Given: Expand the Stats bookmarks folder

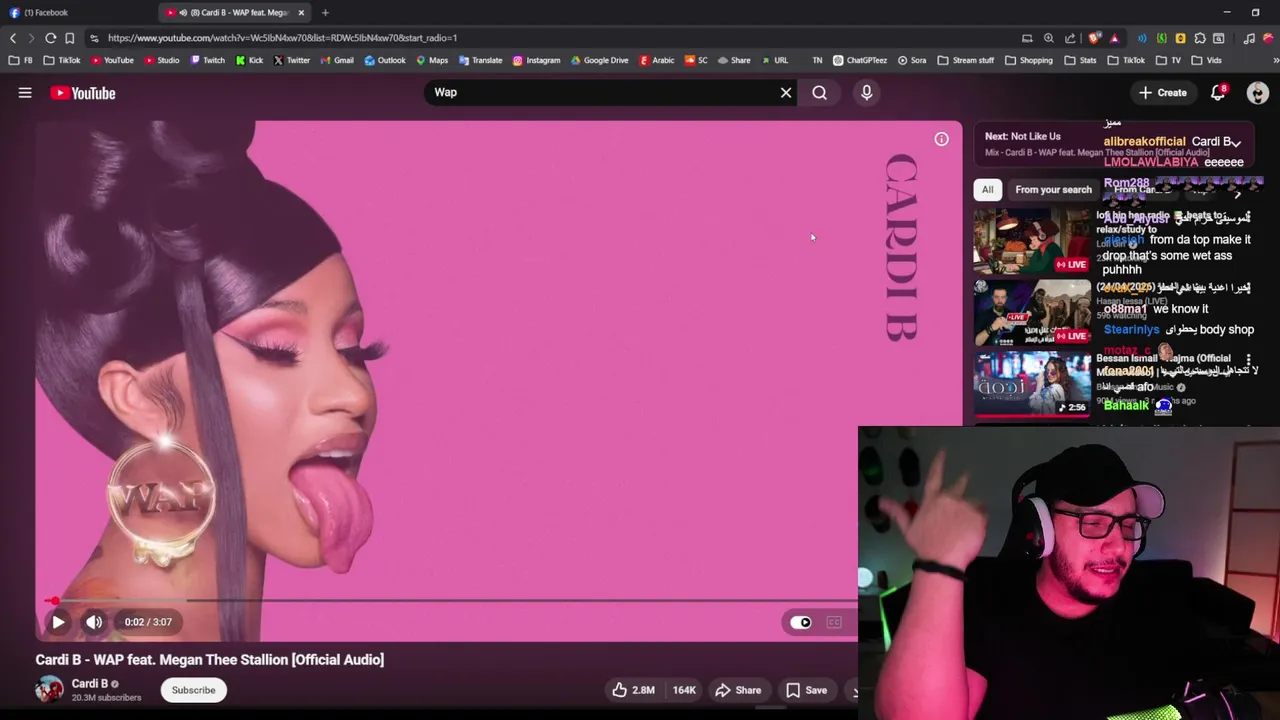Looking at the screenshot, I should click(x=1080, y=60).
